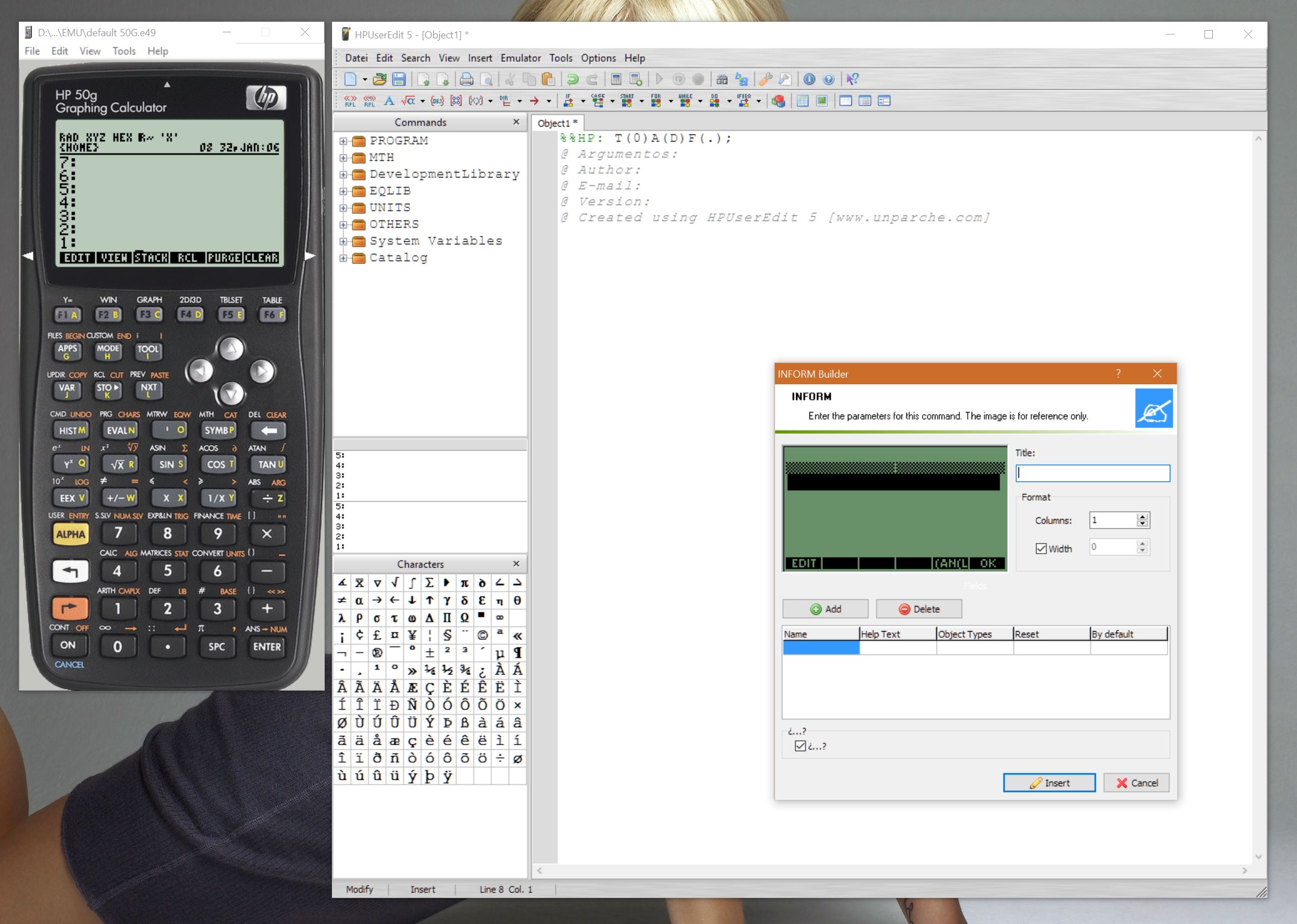This screenshot has width=1297, height=924.
Task: Open the Tools menu in the emulator window
Action: (124, 51)
